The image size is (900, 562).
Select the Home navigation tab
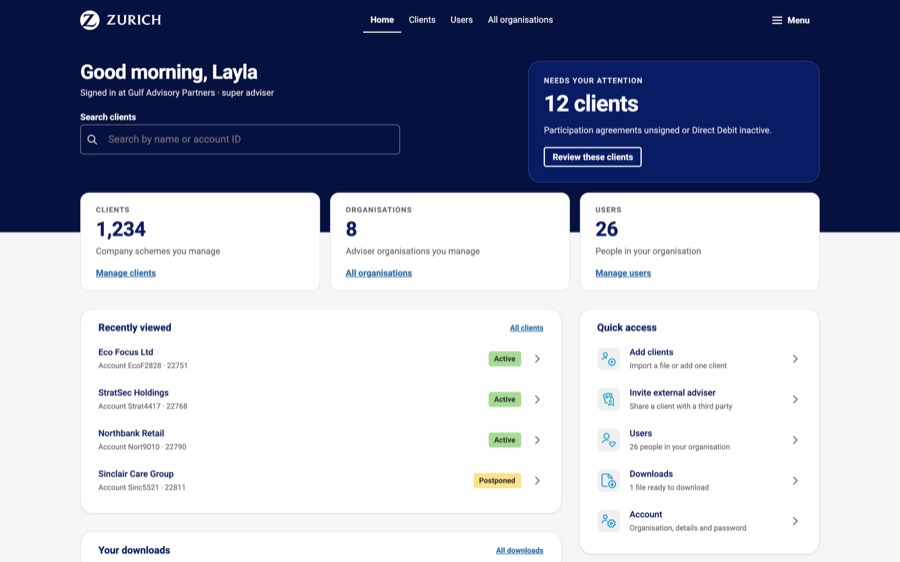[x=382, y=20]
